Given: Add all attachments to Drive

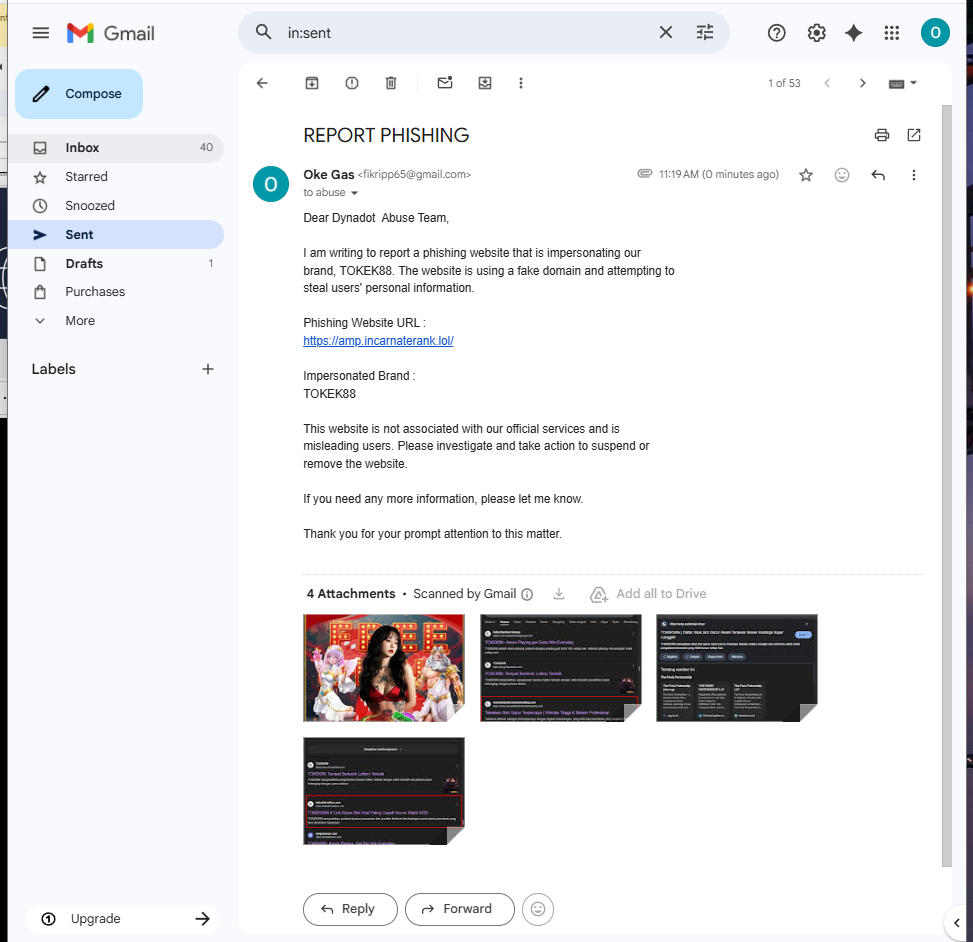Looking at the screenshot, I should click(x=648, y=594).
